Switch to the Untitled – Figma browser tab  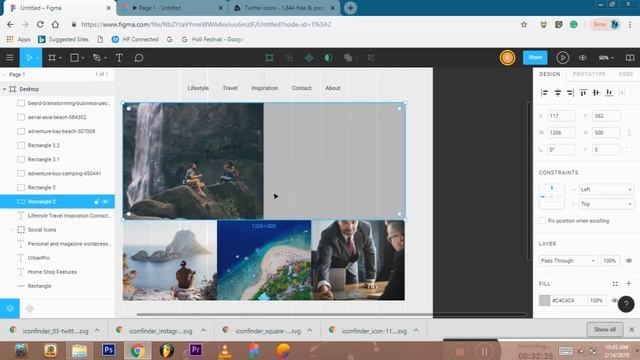click(59, 8)
